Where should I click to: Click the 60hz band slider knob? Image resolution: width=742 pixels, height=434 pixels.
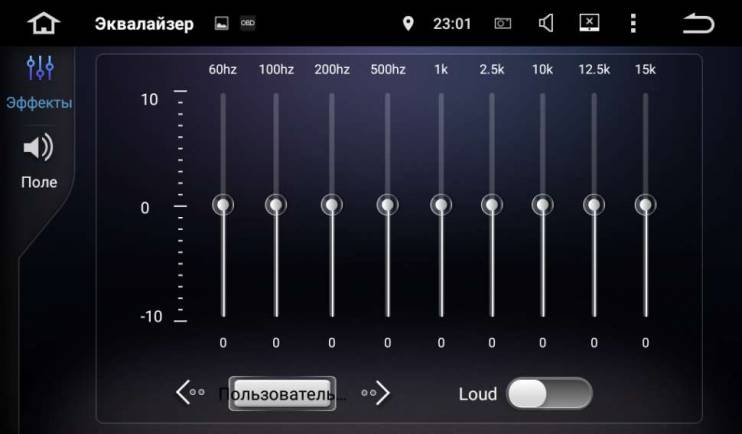(223, 205)
